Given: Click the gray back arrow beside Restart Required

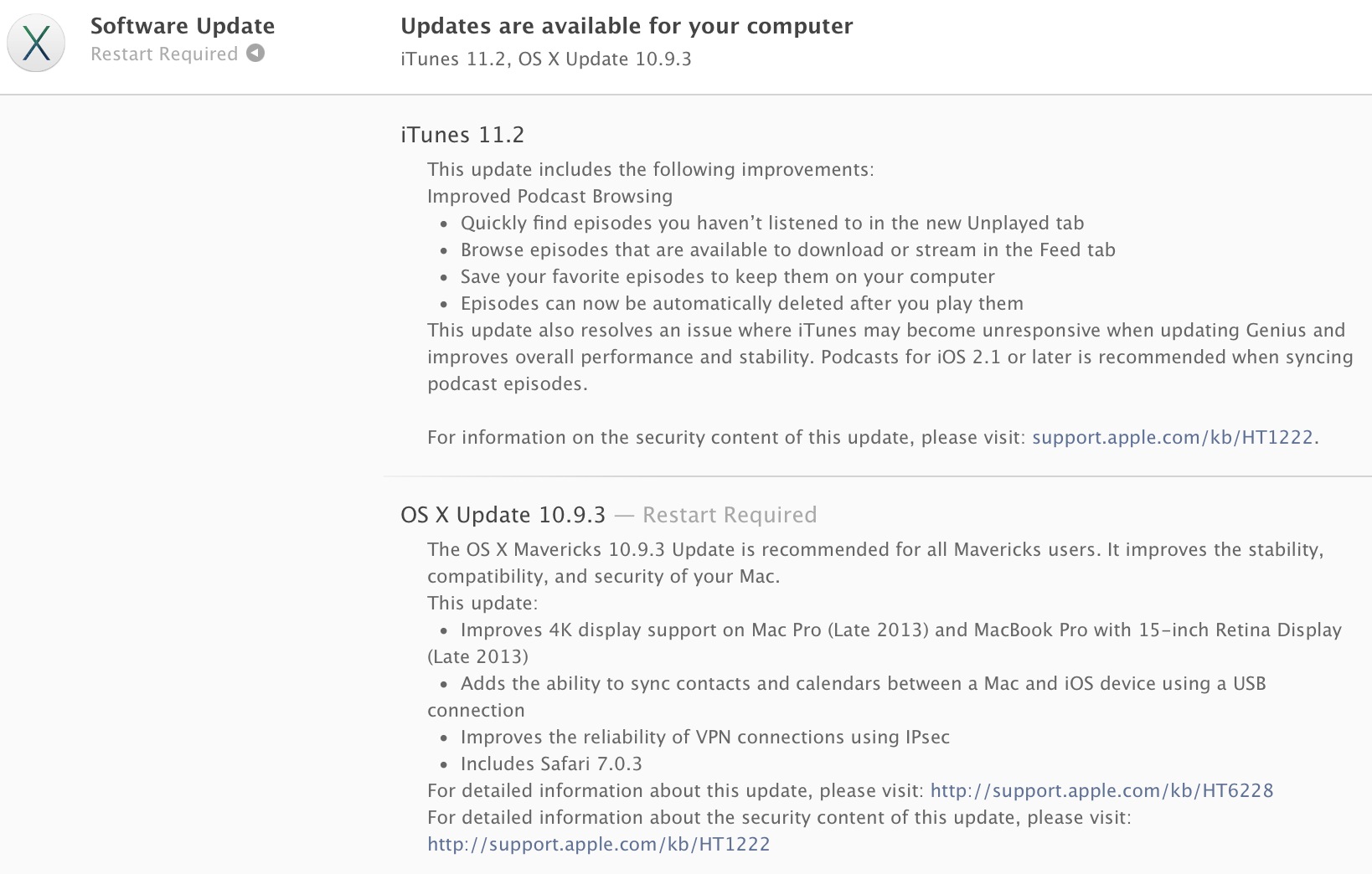Looking at the screenshot, I should [x=254, y=54].
